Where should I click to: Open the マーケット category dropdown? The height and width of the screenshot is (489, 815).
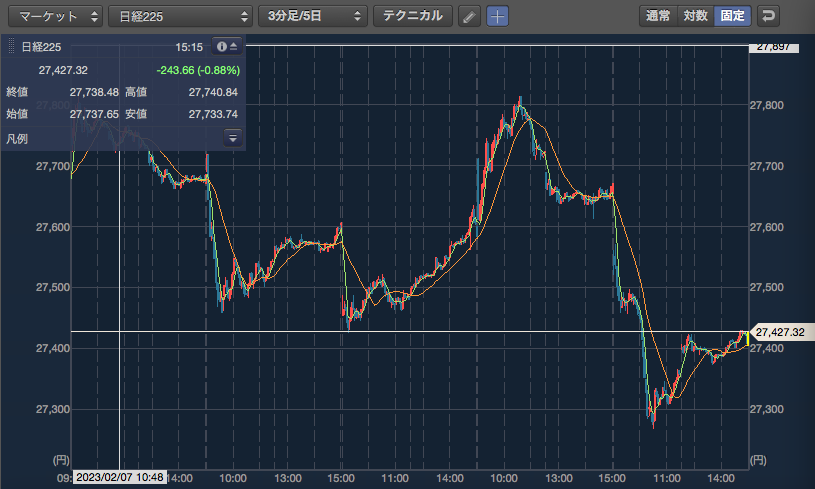pyautogui.click(x=56, y=16)
